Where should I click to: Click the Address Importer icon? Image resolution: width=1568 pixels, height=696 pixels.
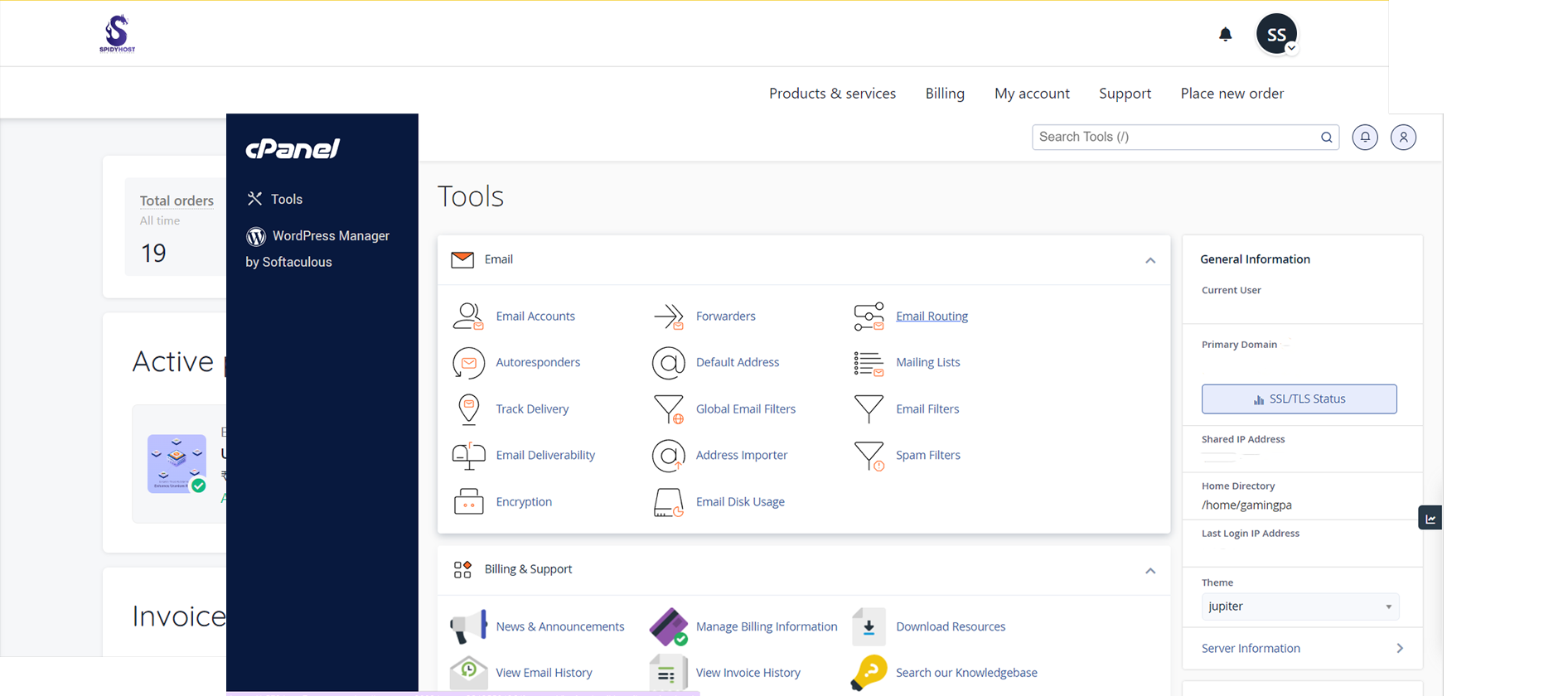pos(669,456)
